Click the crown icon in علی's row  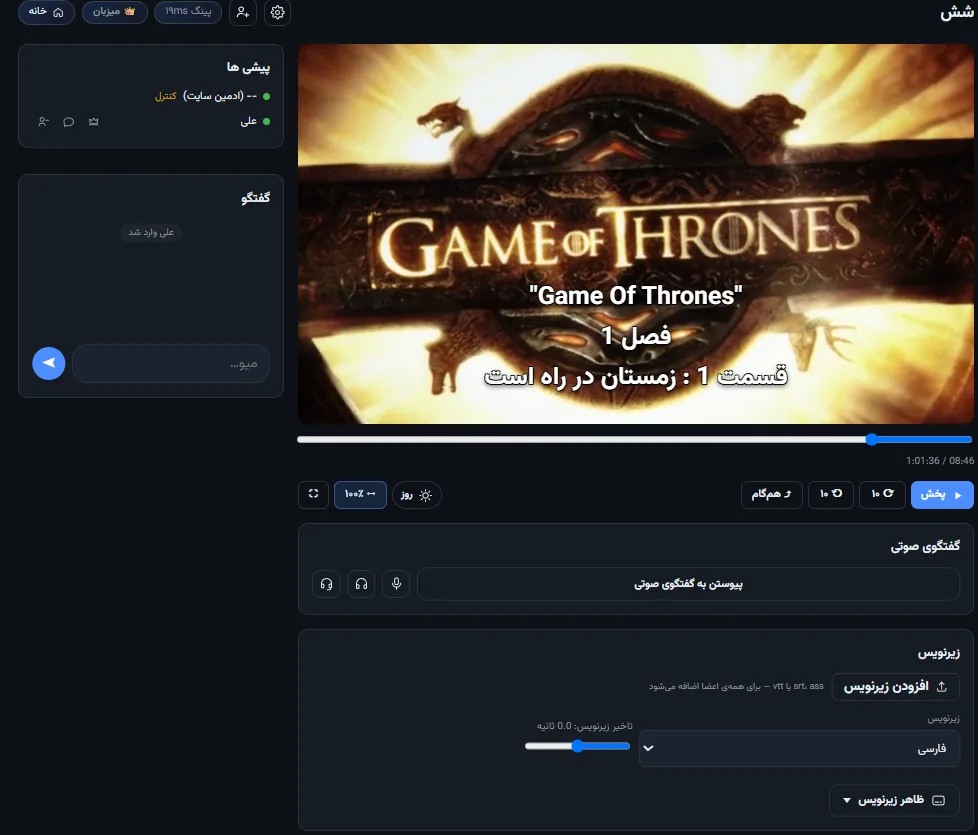coord(94,122)
